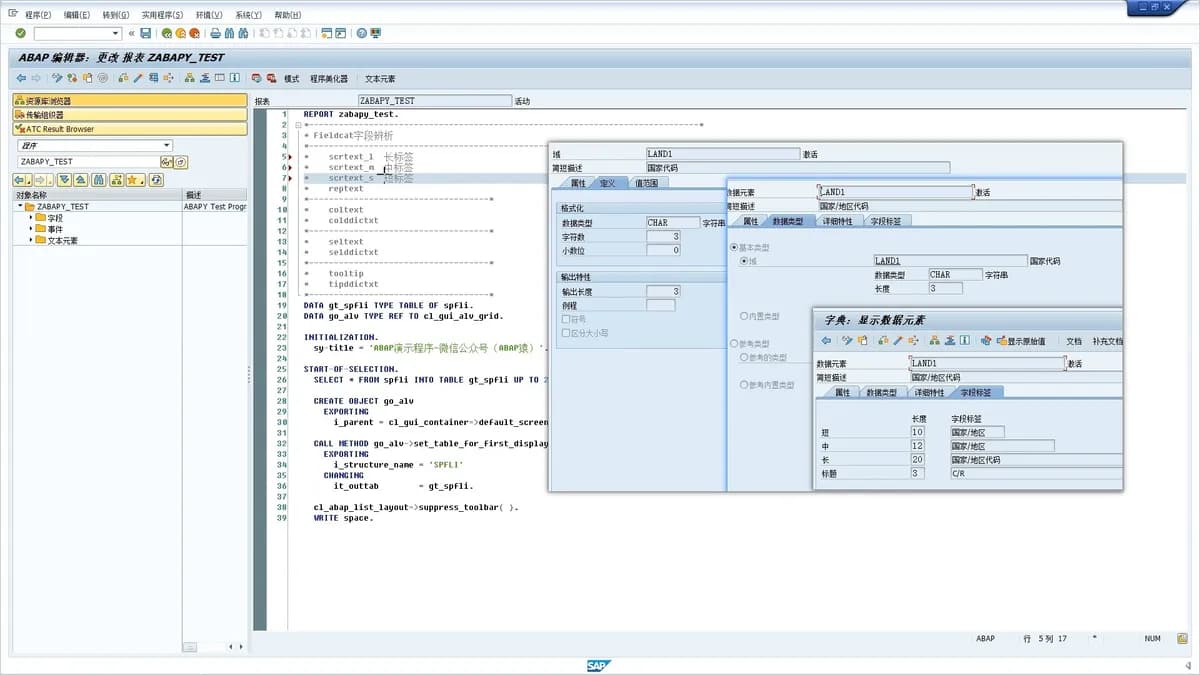Open the 程序(P) menu
The width and height of the screenshot is (1200, 675).
[38, 15]
